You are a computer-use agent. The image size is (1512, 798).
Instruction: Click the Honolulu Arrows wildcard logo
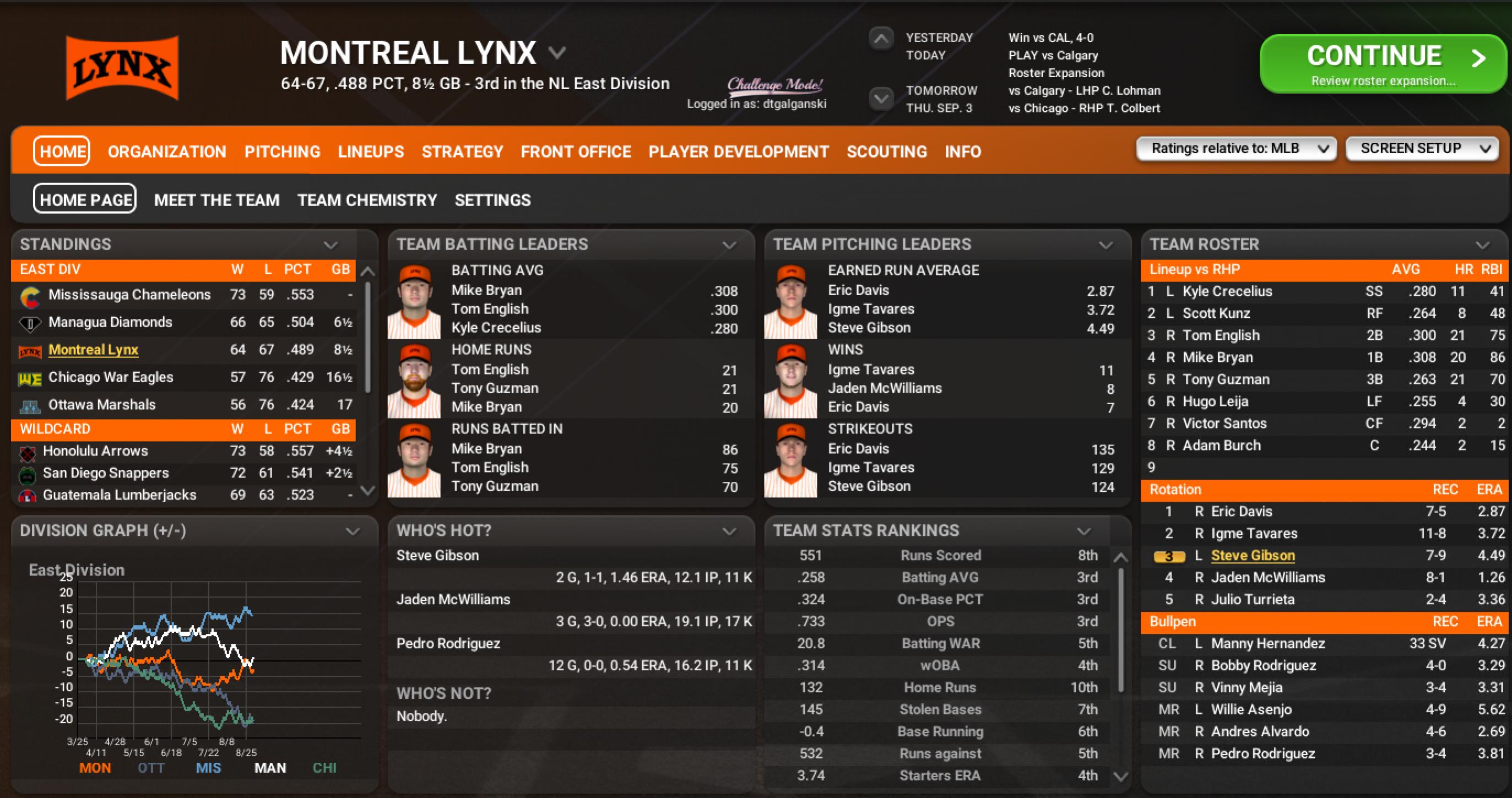tap(28, 453)
